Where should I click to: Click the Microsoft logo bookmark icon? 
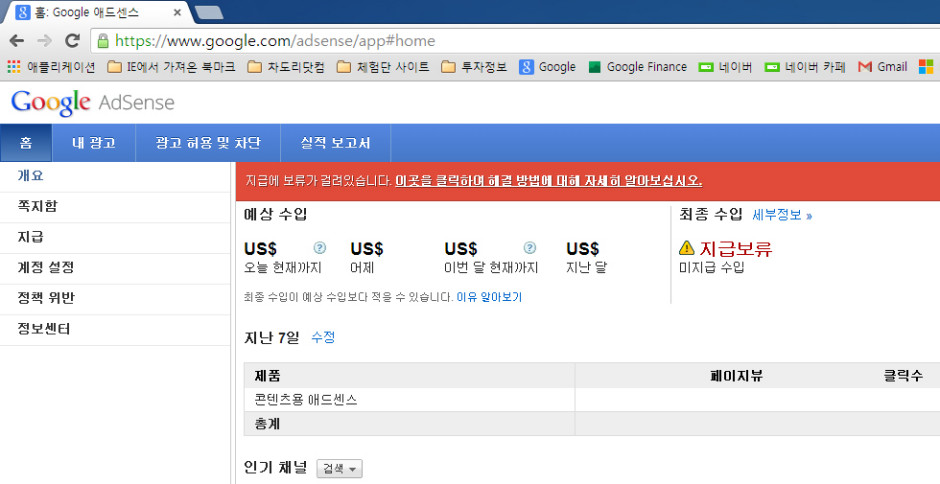click(926, 67)
